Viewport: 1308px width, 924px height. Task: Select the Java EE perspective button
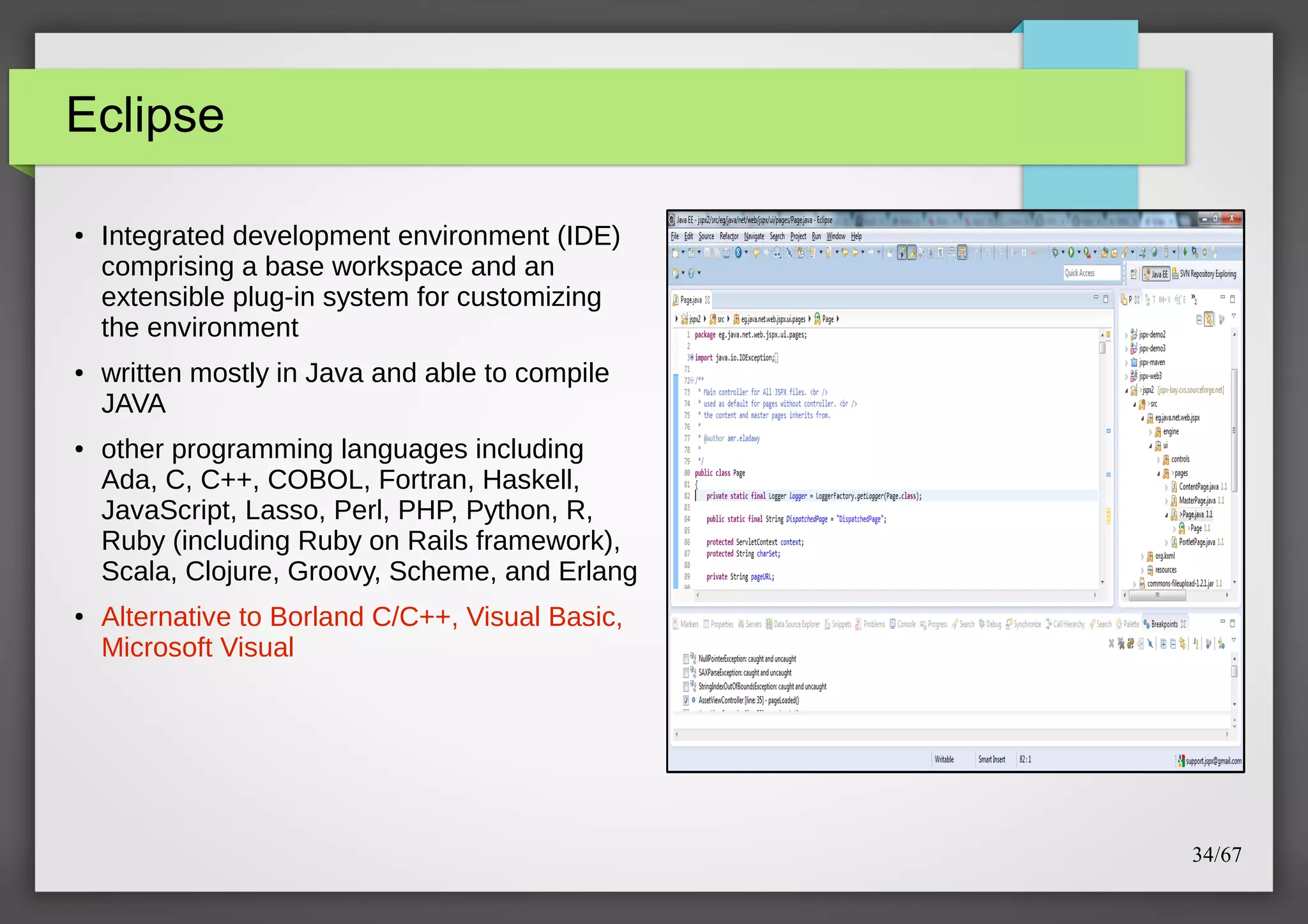(1156, 274)
